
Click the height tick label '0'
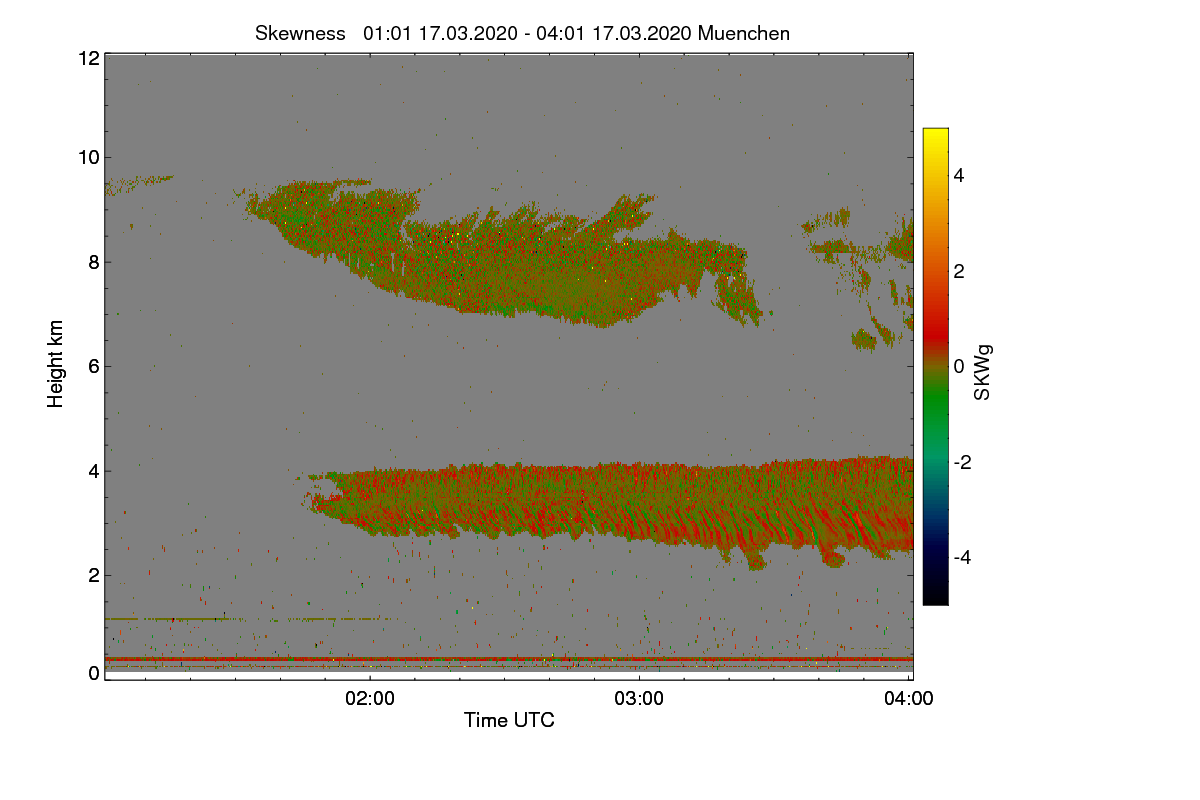click(x=94, y=673)
